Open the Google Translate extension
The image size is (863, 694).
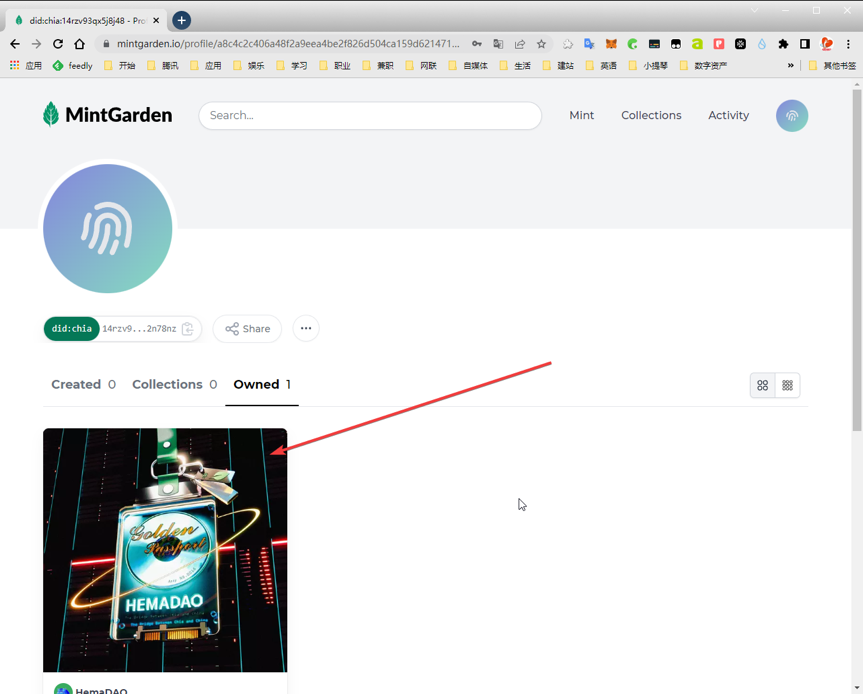tap(589, 44)
